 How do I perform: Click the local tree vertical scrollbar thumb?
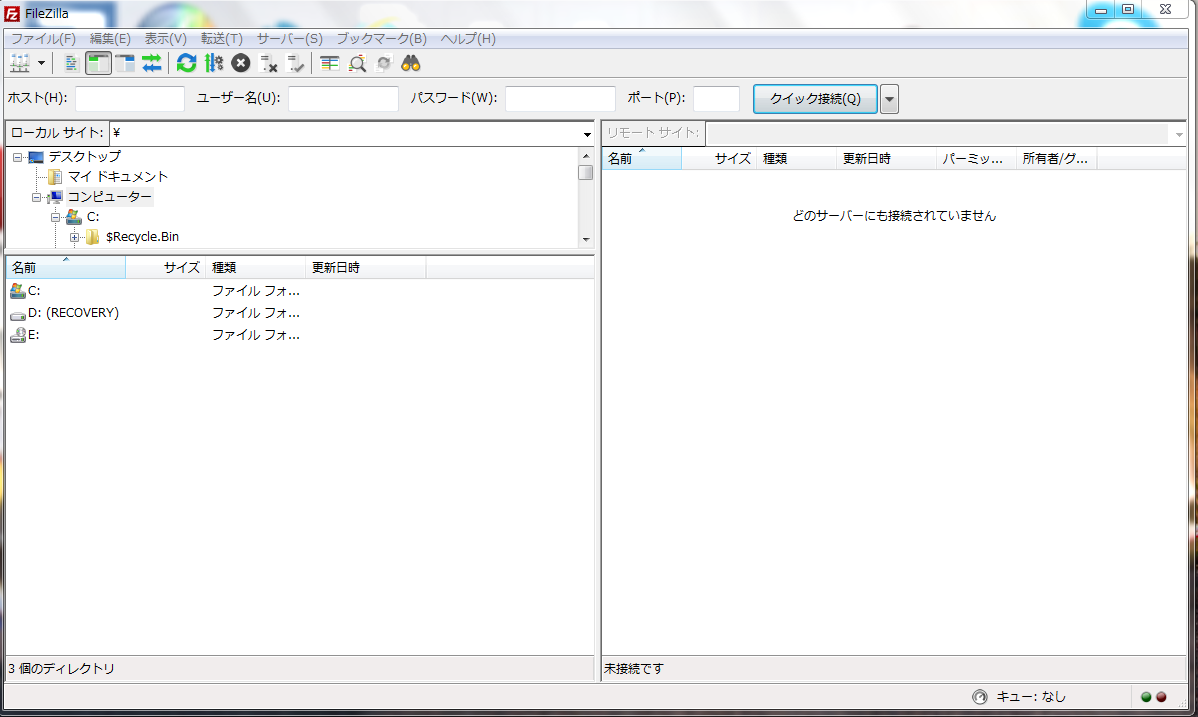point(586,172)
